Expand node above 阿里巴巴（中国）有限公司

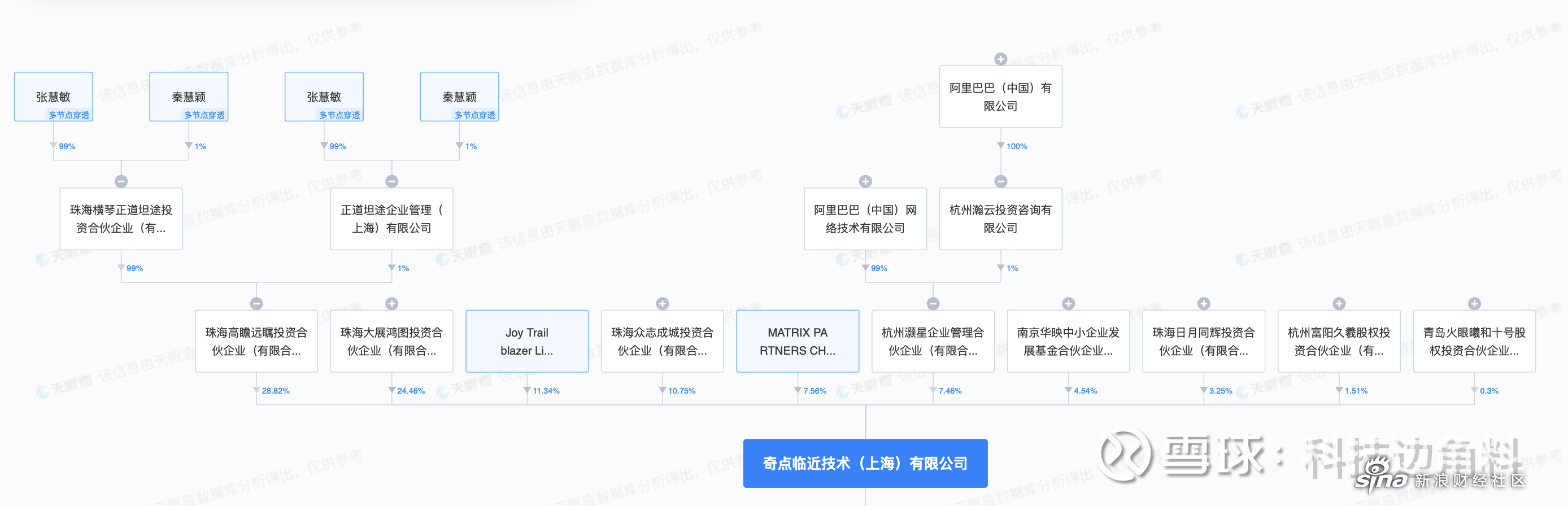(x=1000, y=59)
